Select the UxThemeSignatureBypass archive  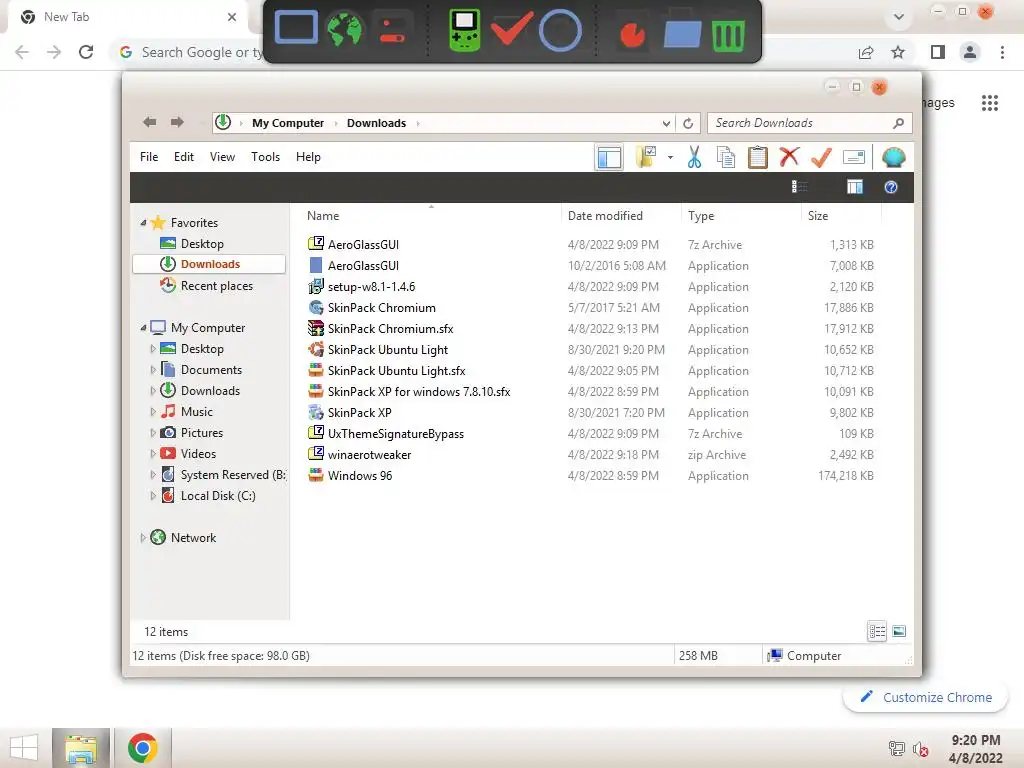[x=396, y=434]
